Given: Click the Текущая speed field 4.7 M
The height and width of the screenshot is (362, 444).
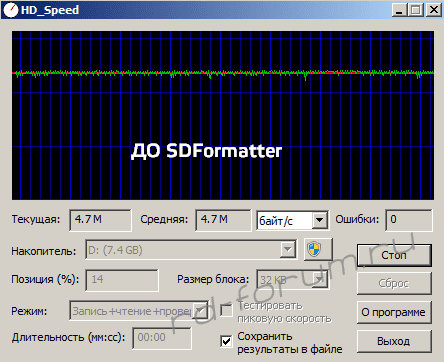Looking at the screenshot, I should 100,220.
